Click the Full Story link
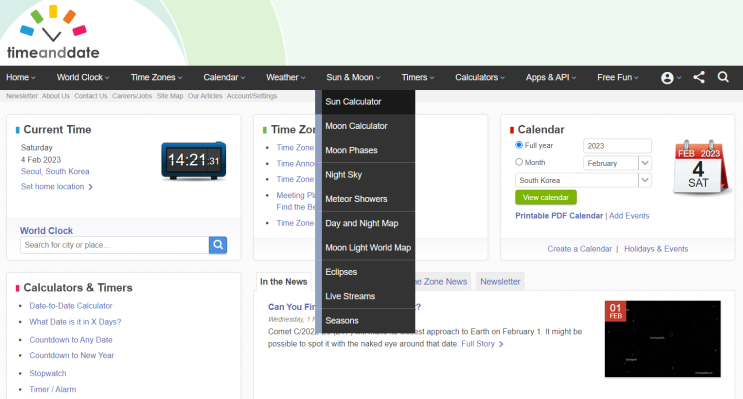Image resolution: width=743 pixels, height=399 pixels. tap(478, 344)
